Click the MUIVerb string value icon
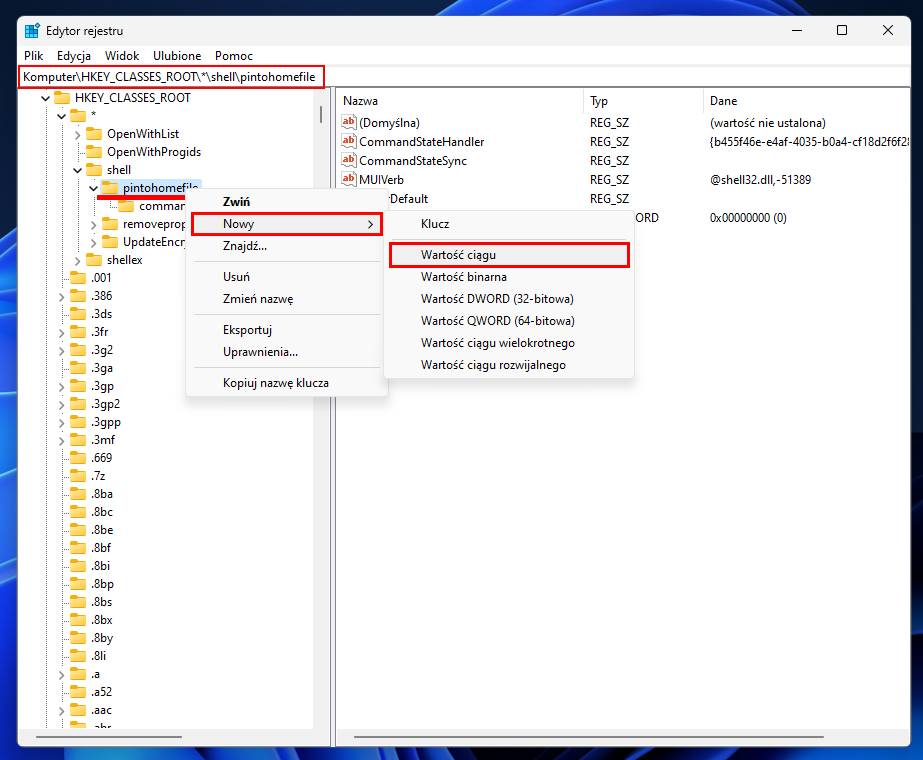 point(348,178)
